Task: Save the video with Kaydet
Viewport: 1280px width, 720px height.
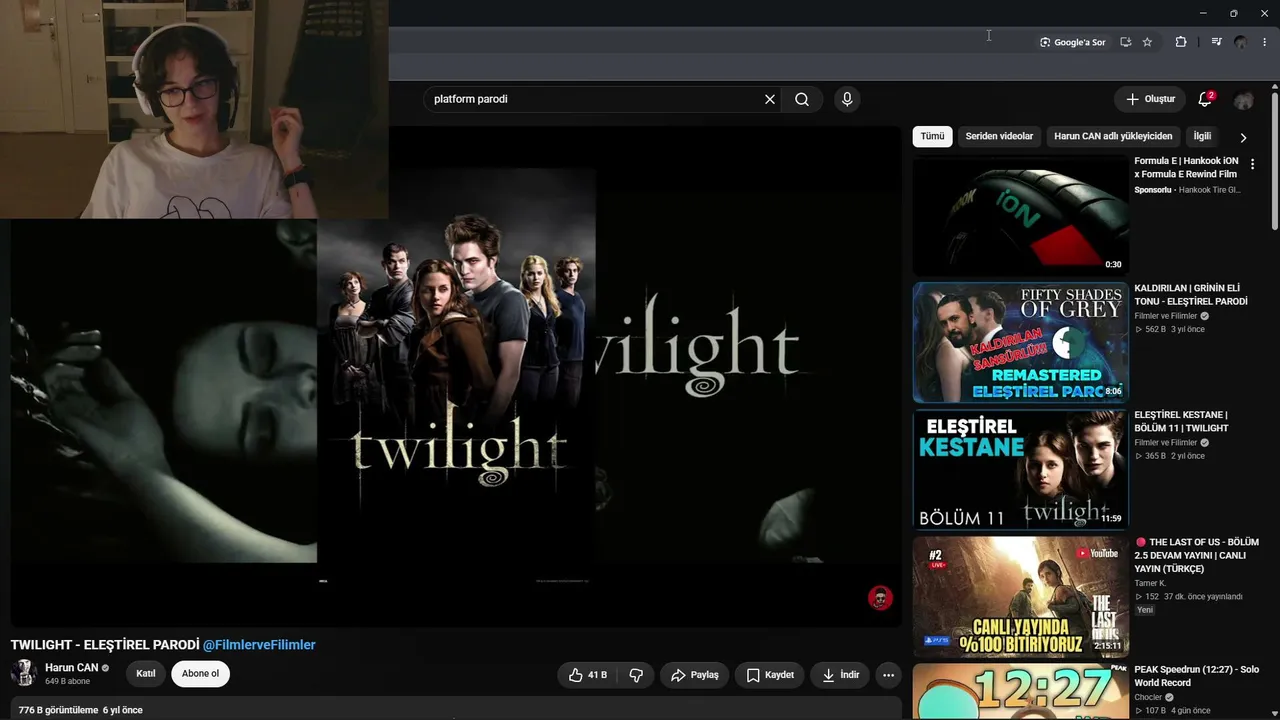Action: [x=770, y=675]
